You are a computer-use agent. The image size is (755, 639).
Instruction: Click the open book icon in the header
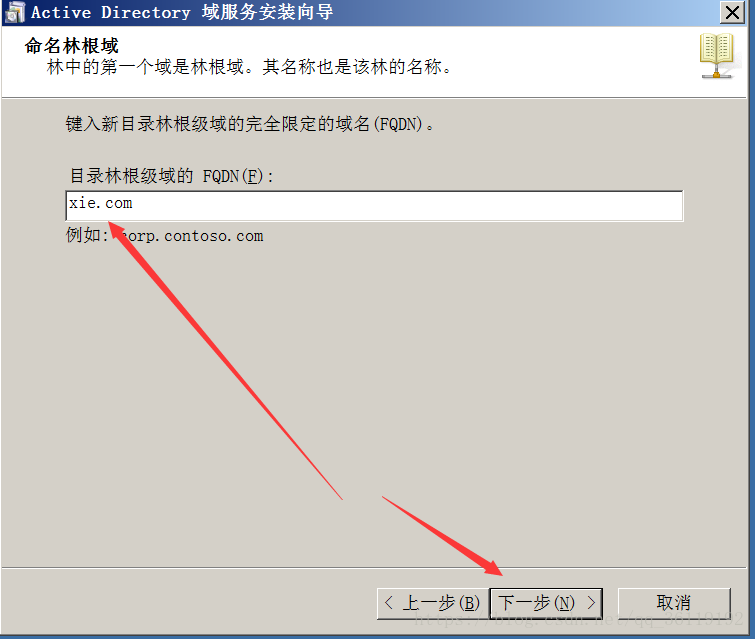[717, 55]
